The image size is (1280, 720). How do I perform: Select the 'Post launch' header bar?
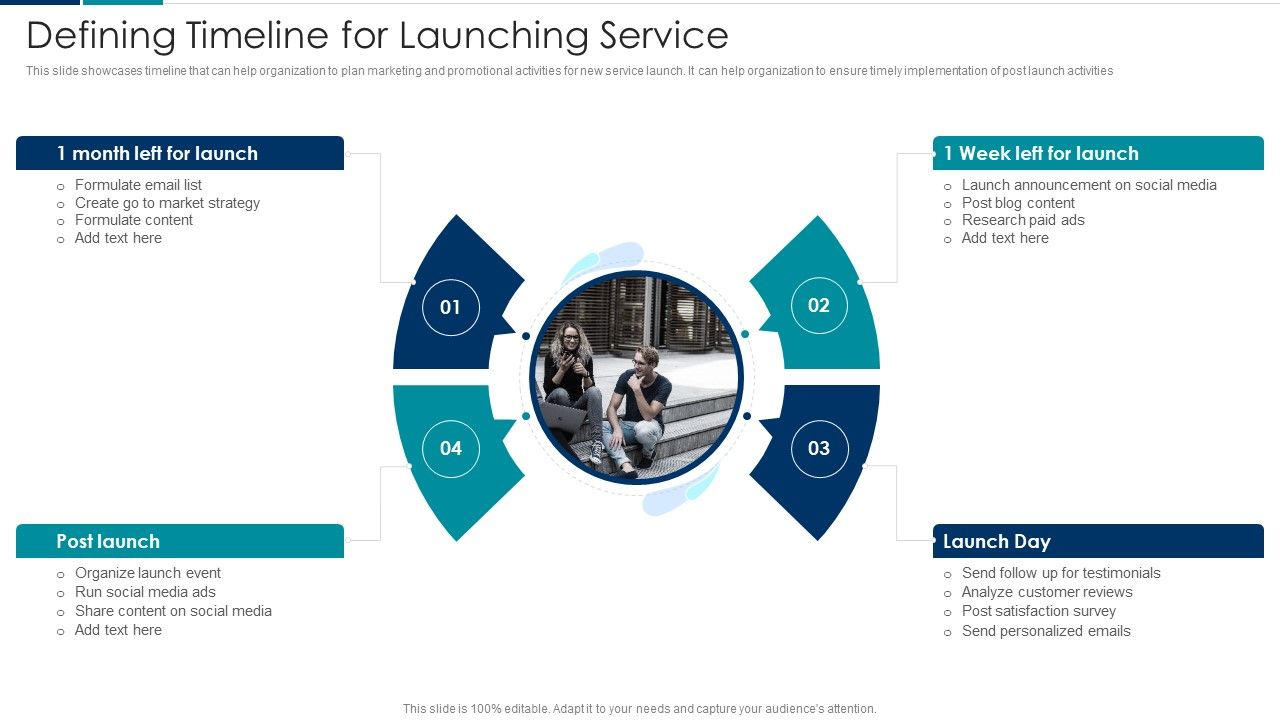tap(180, 541)
